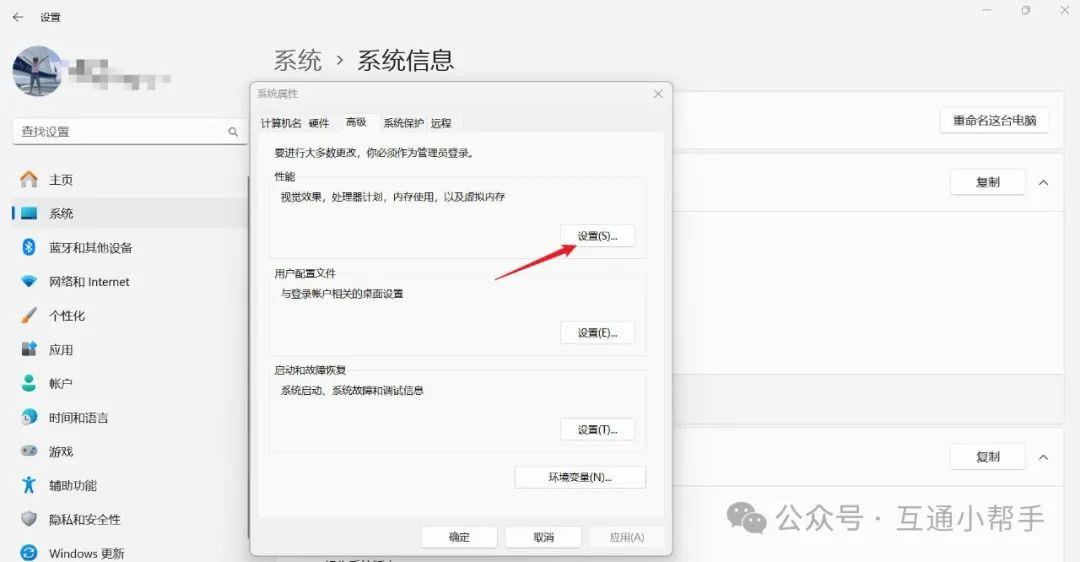Open startup recovery 设置(T)... button

597,430
